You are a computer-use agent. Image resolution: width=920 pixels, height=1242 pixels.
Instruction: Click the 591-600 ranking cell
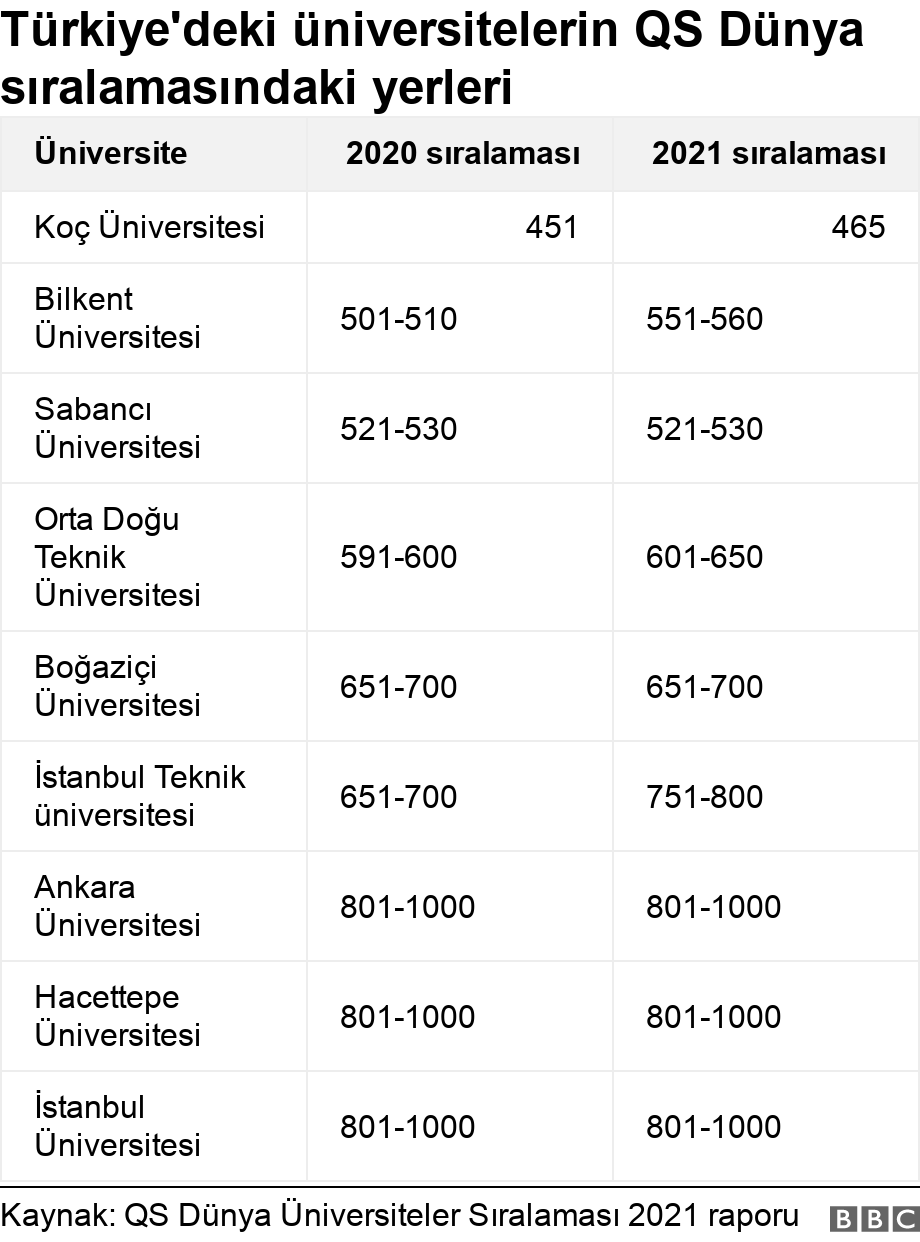tap(399, 557)
